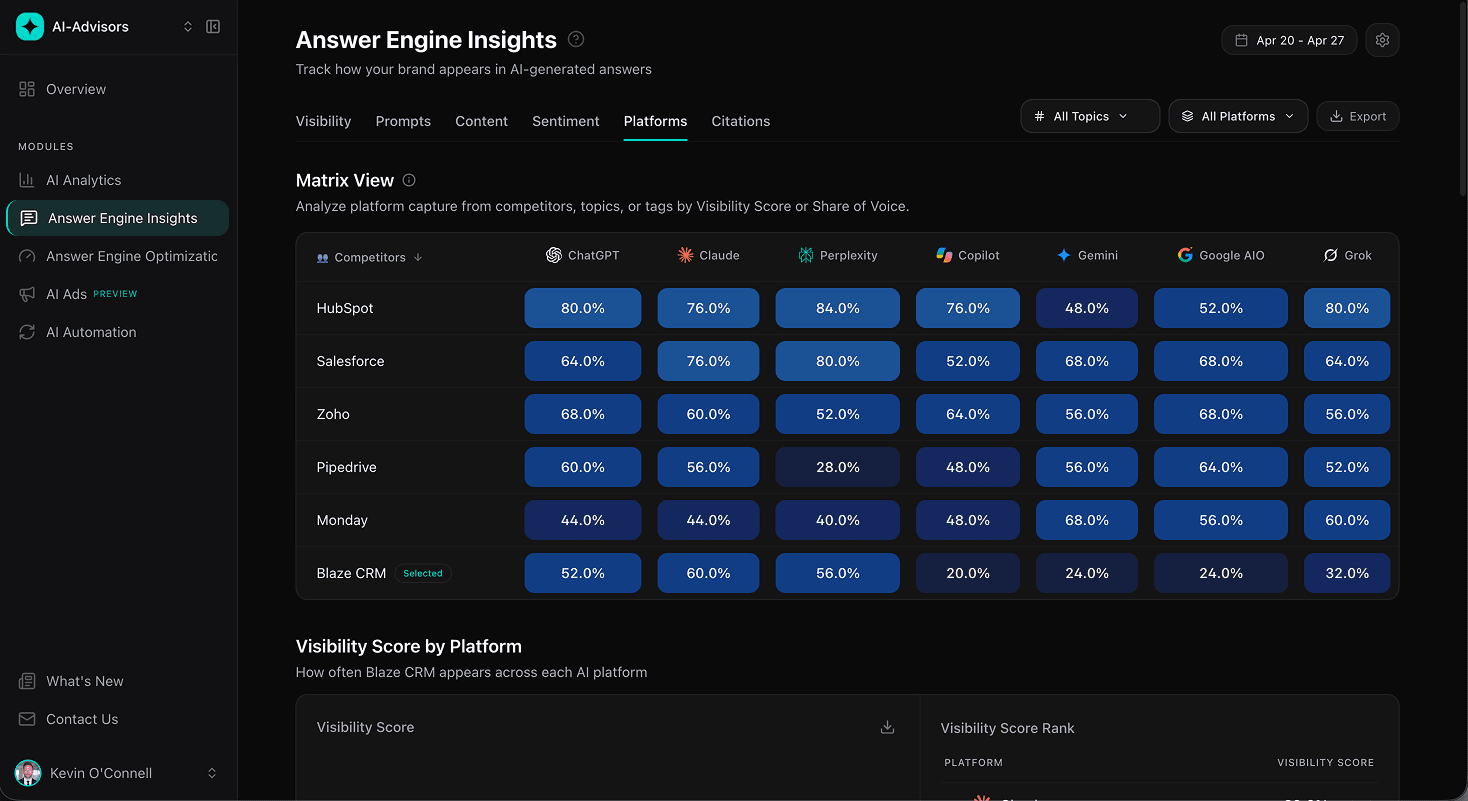Click the calendar icon in date range
This screenshot has width=1468, height=801.
(x=1241, y=40)
